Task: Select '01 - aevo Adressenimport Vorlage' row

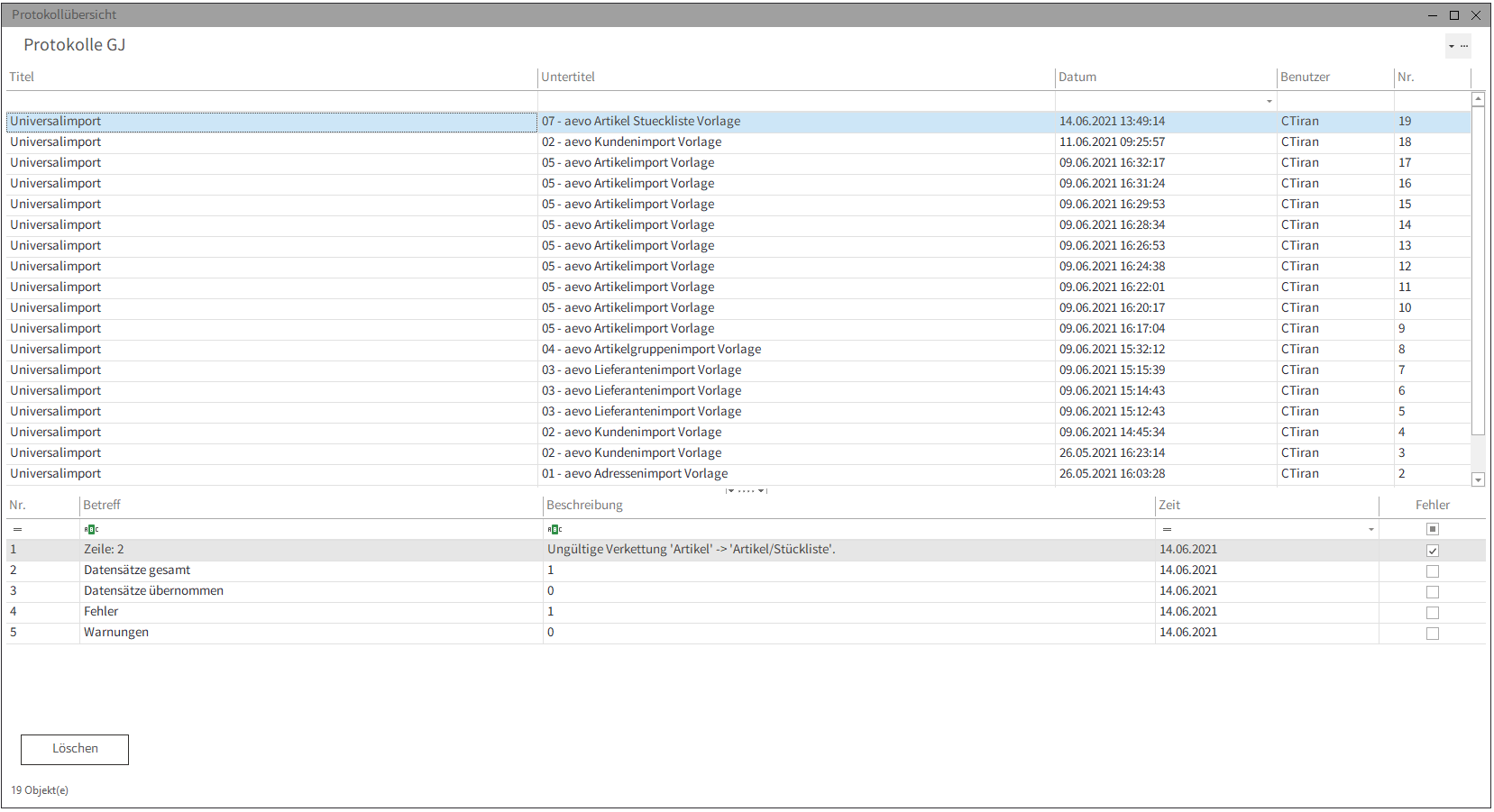Action: 738,474
